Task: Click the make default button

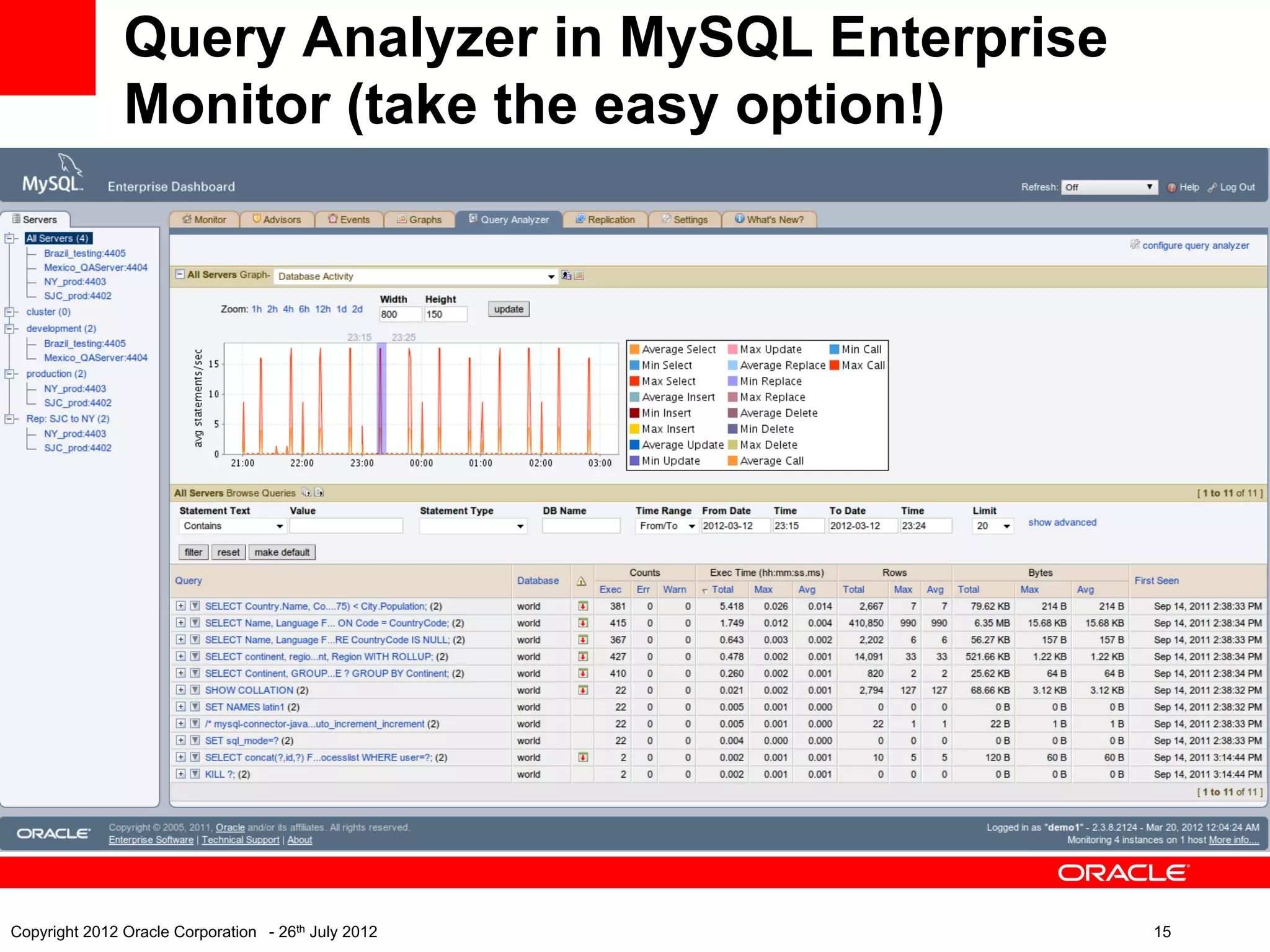Action: click(282, 552)
